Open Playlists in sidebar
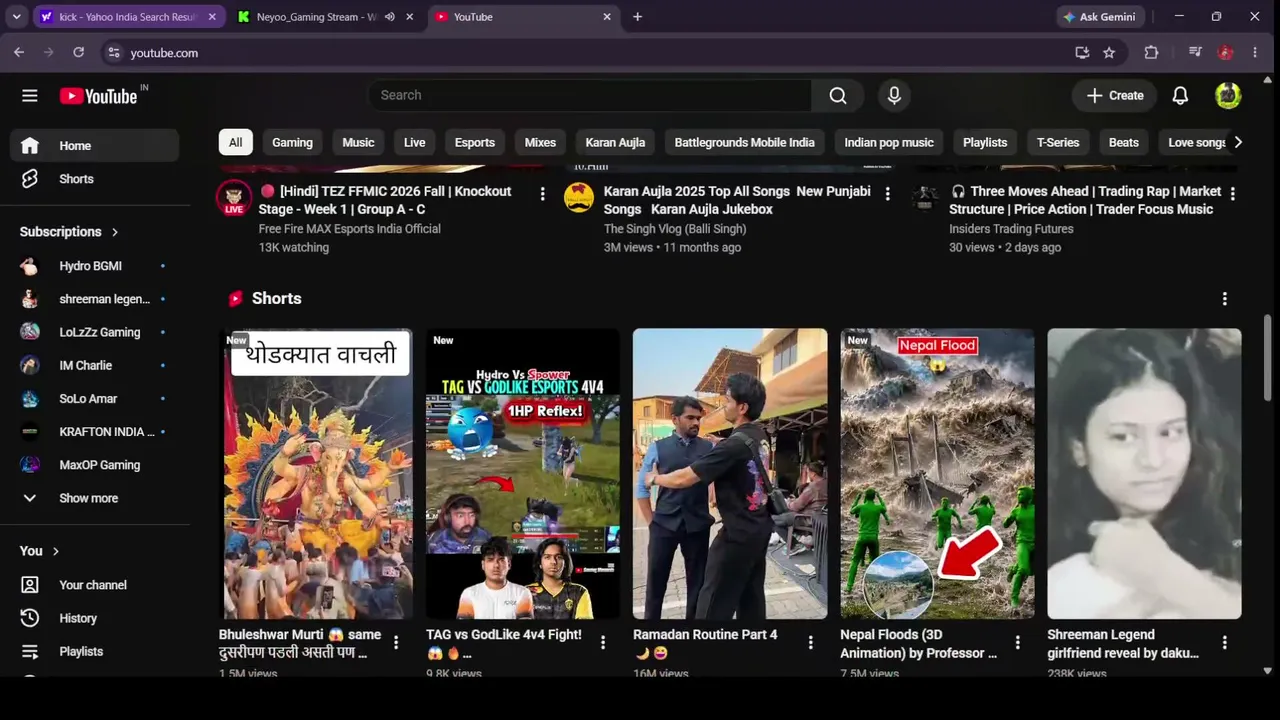Image resolution: width=1280 pixels, height=720 pixels. coord(95,651)
